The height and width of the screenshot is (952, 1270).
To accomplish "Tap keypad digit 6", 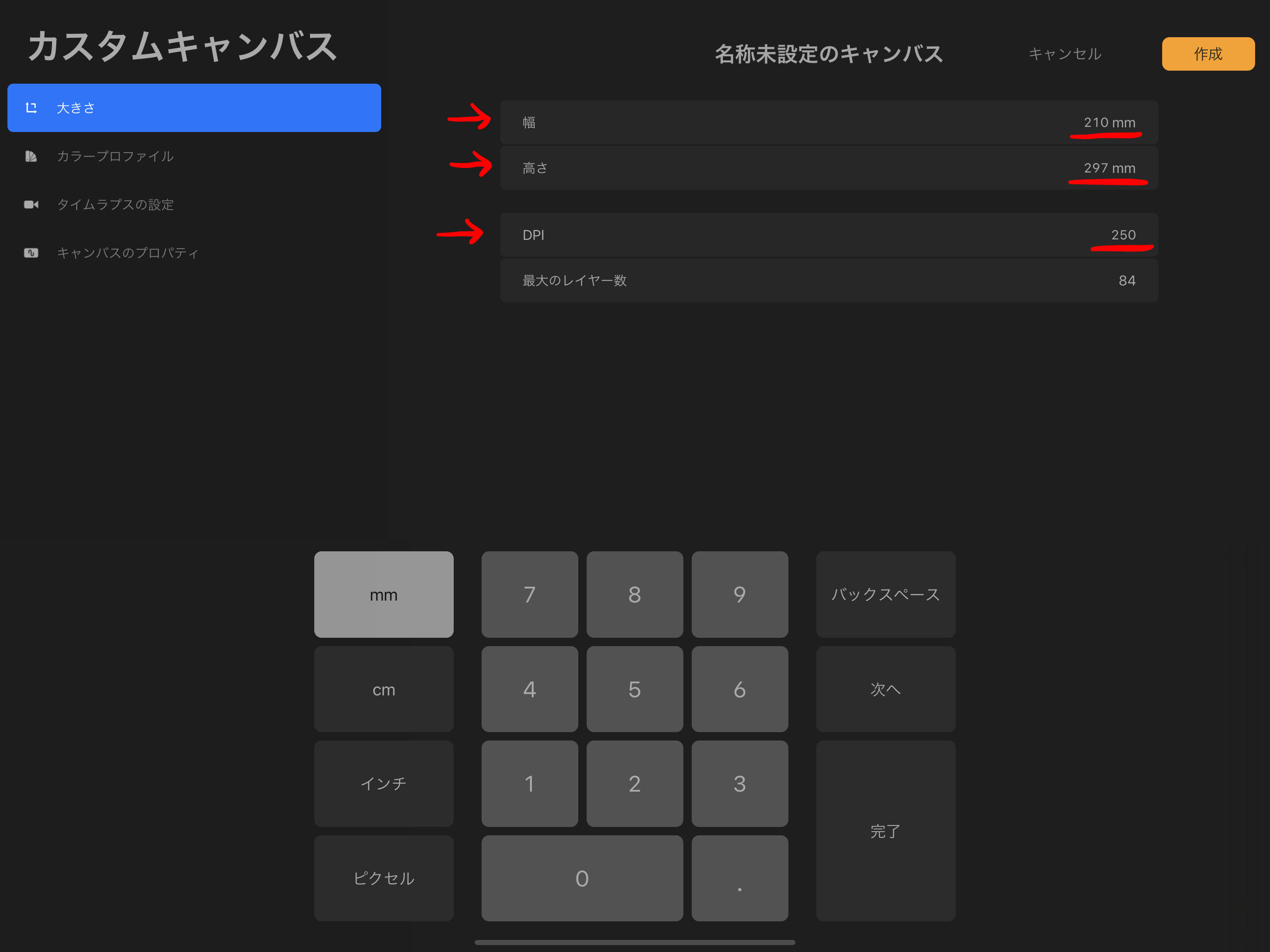I will click(x=740, y=689).
